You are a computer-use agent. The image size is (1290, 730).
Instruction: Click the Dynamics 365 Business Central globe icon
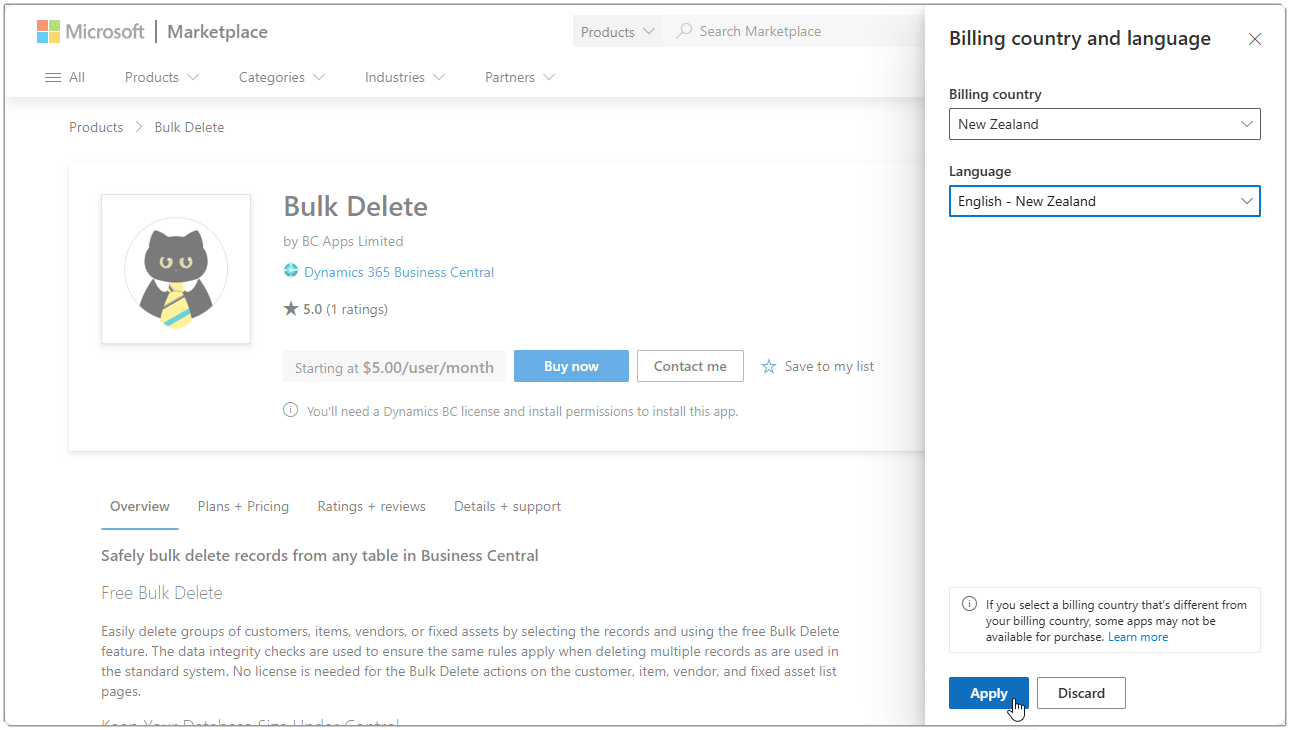tap(291, 271)
